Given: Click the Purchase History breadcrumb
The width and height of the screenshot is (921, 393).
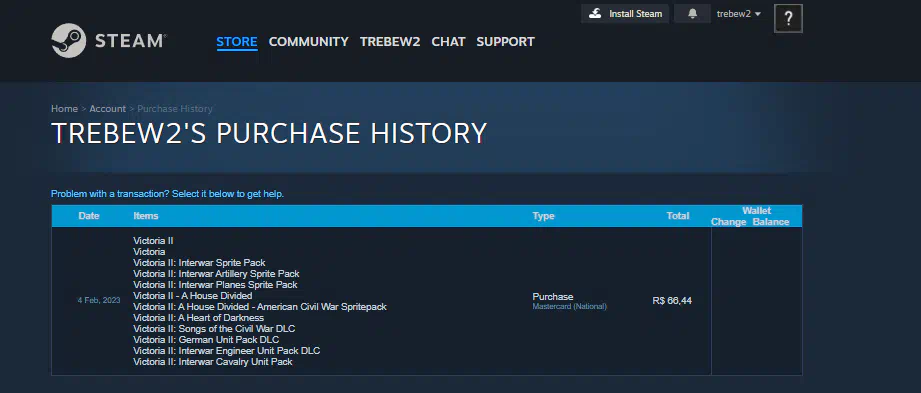Looking at the screenshot, I should (x=175, y=109).
